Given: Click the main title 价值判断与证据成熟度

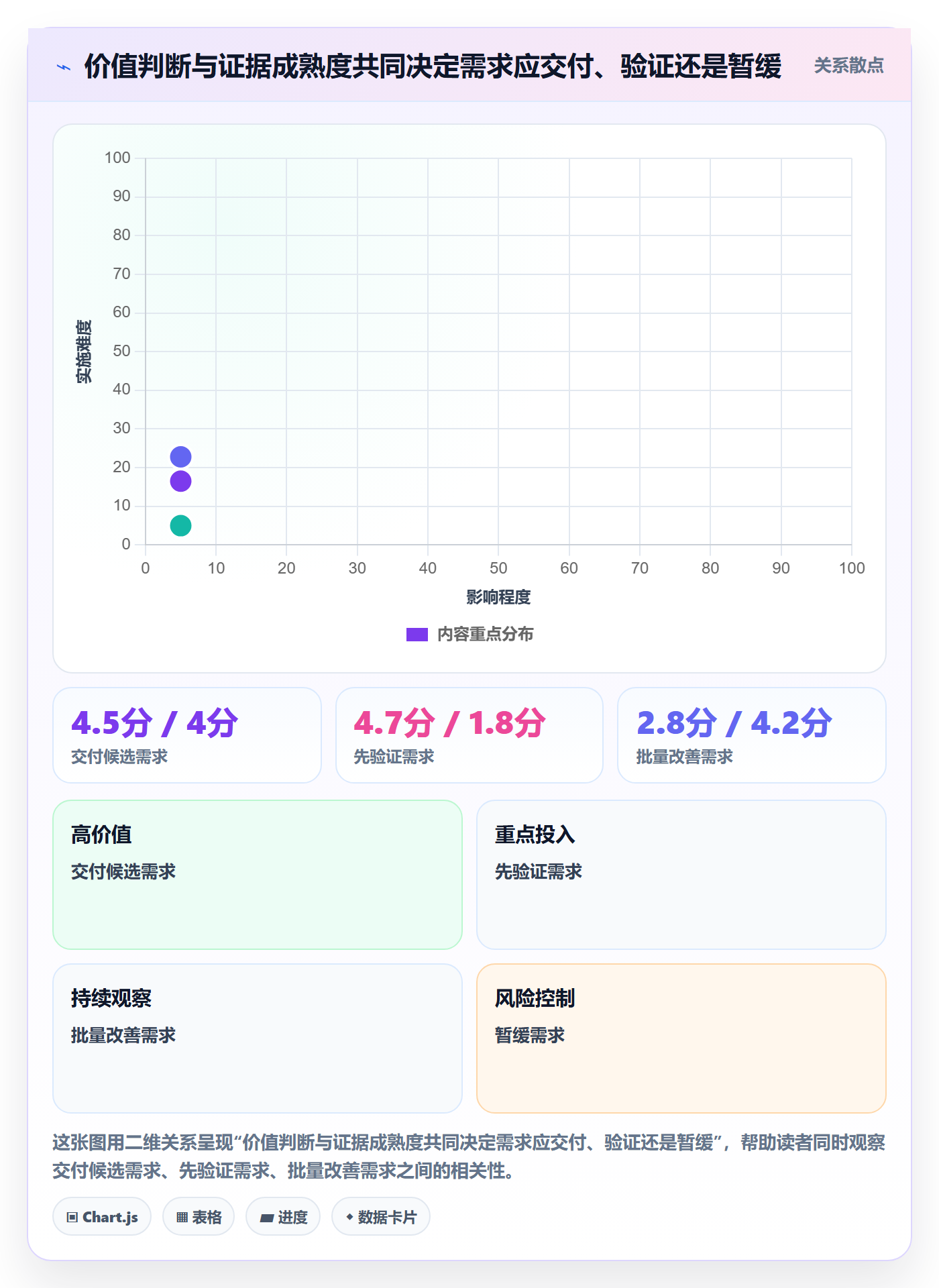Looking at the screenshot, I should coord(433,66).
